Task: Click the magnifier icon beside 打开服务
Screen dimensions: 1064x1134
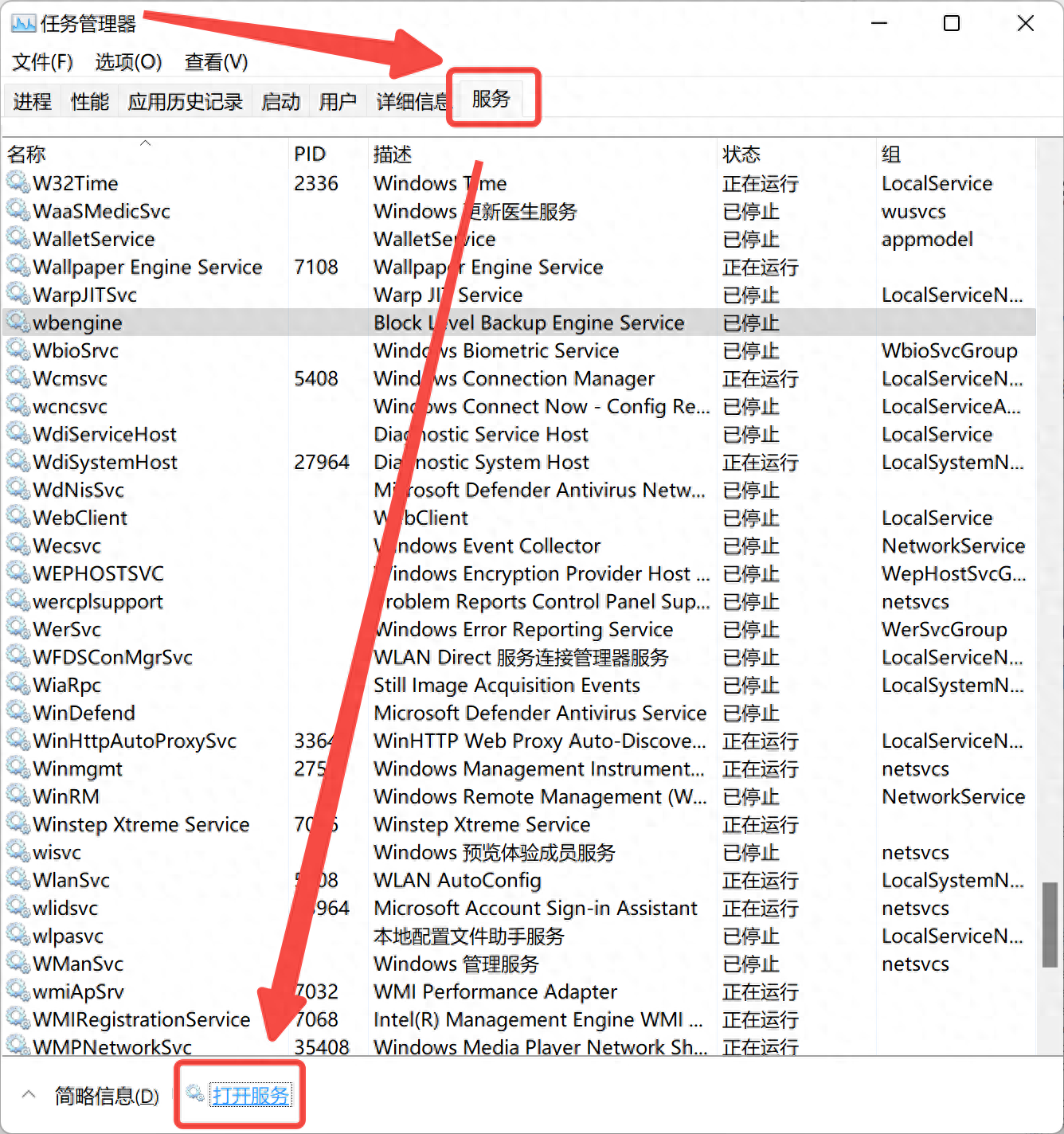Action: (x=194, y=1095)
